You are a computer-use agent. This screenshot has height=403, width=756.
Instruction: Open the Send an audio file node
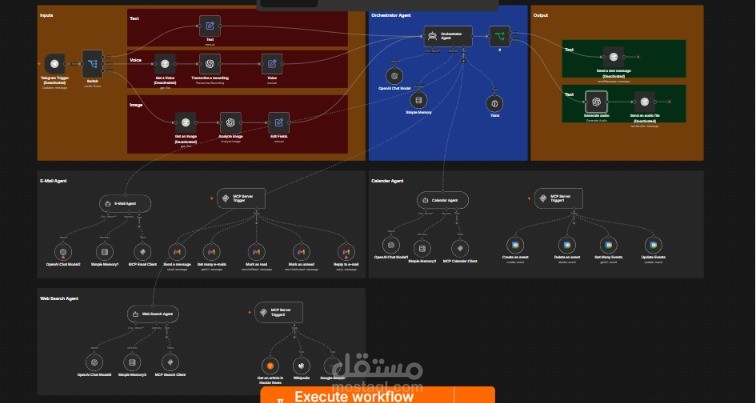pyautogui.click(x=644, y=102)
